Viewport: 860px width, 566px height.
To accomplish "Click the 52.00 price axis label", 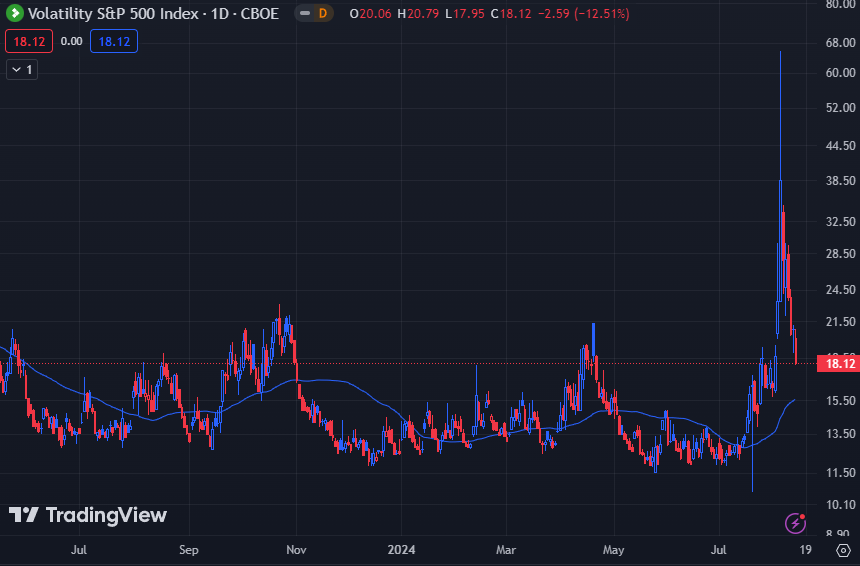I will coord(841,107).
